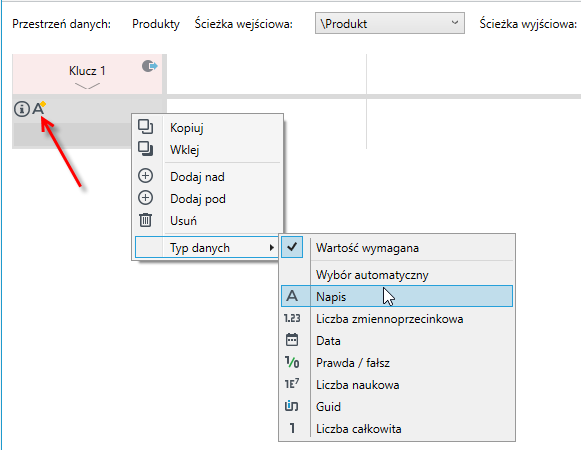Pick Wybór automatyczny data type

coord(397,275)
